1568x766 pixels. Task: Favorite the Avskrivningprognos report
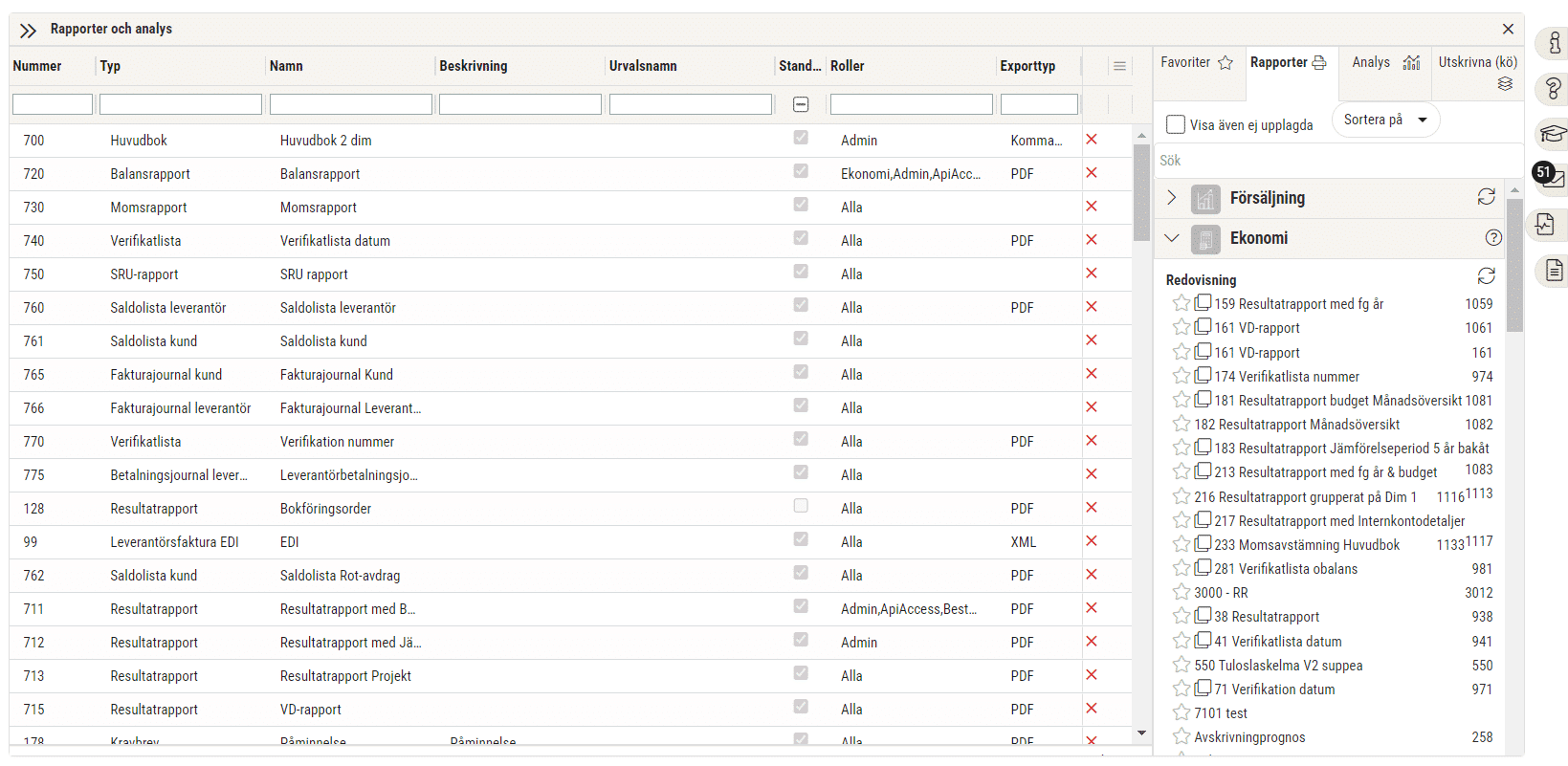click(1182, 736)
